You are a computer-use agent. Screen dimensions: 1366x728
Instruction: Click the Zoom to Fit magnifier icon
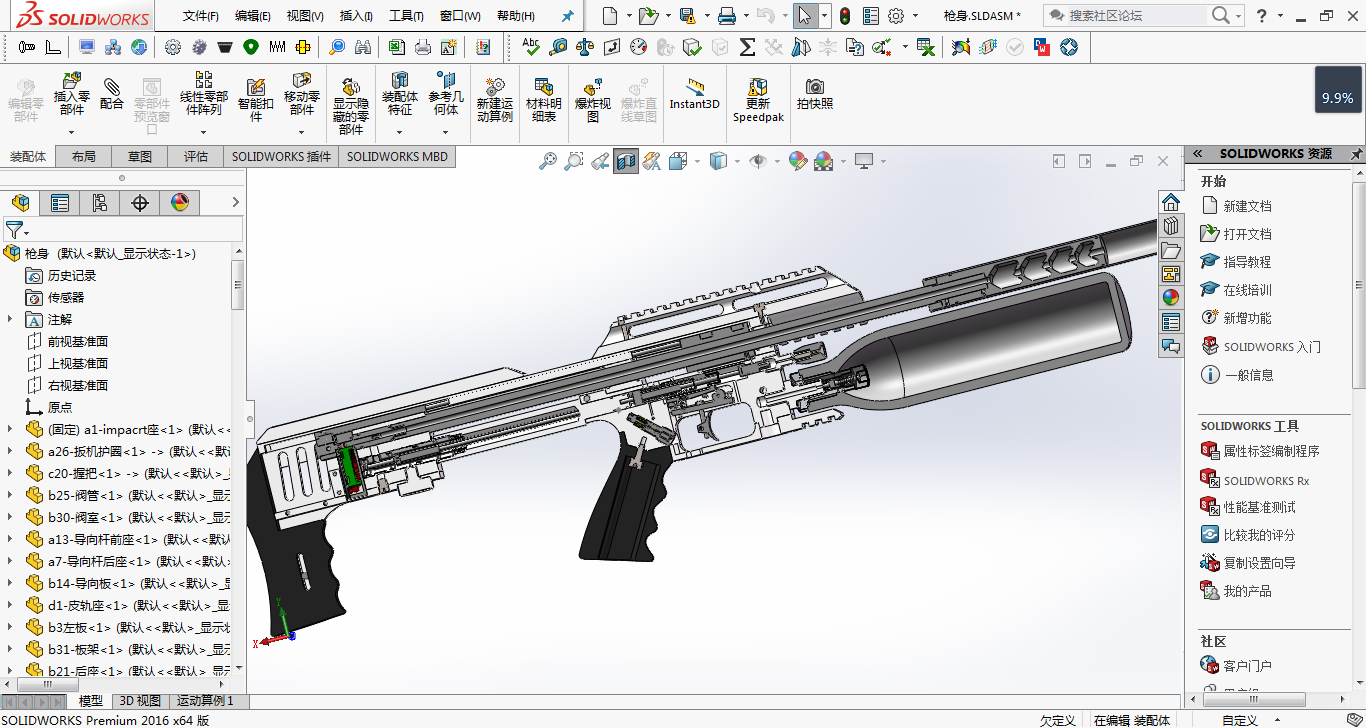coord(547,160)
